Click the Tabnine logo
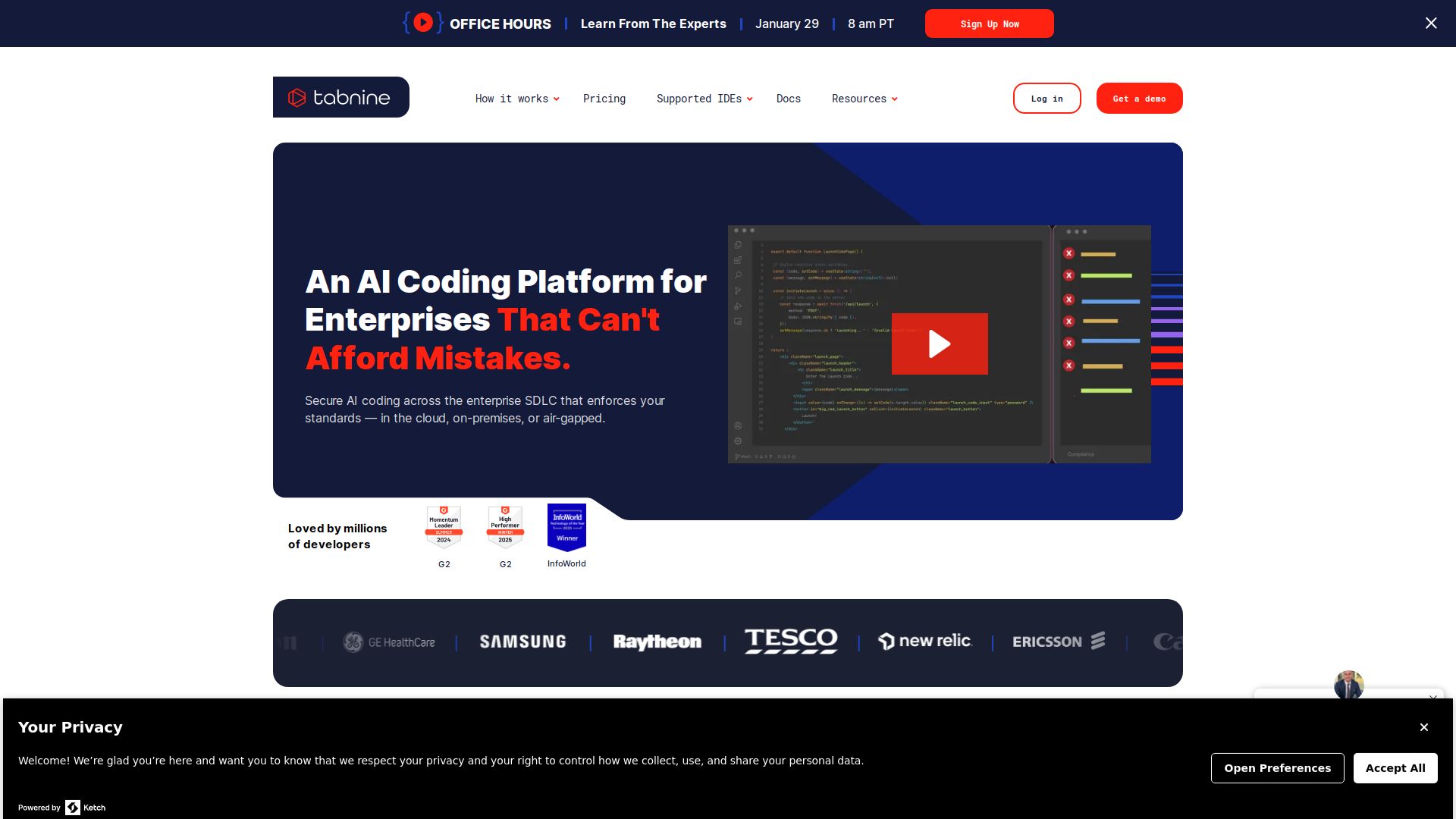 340,97
